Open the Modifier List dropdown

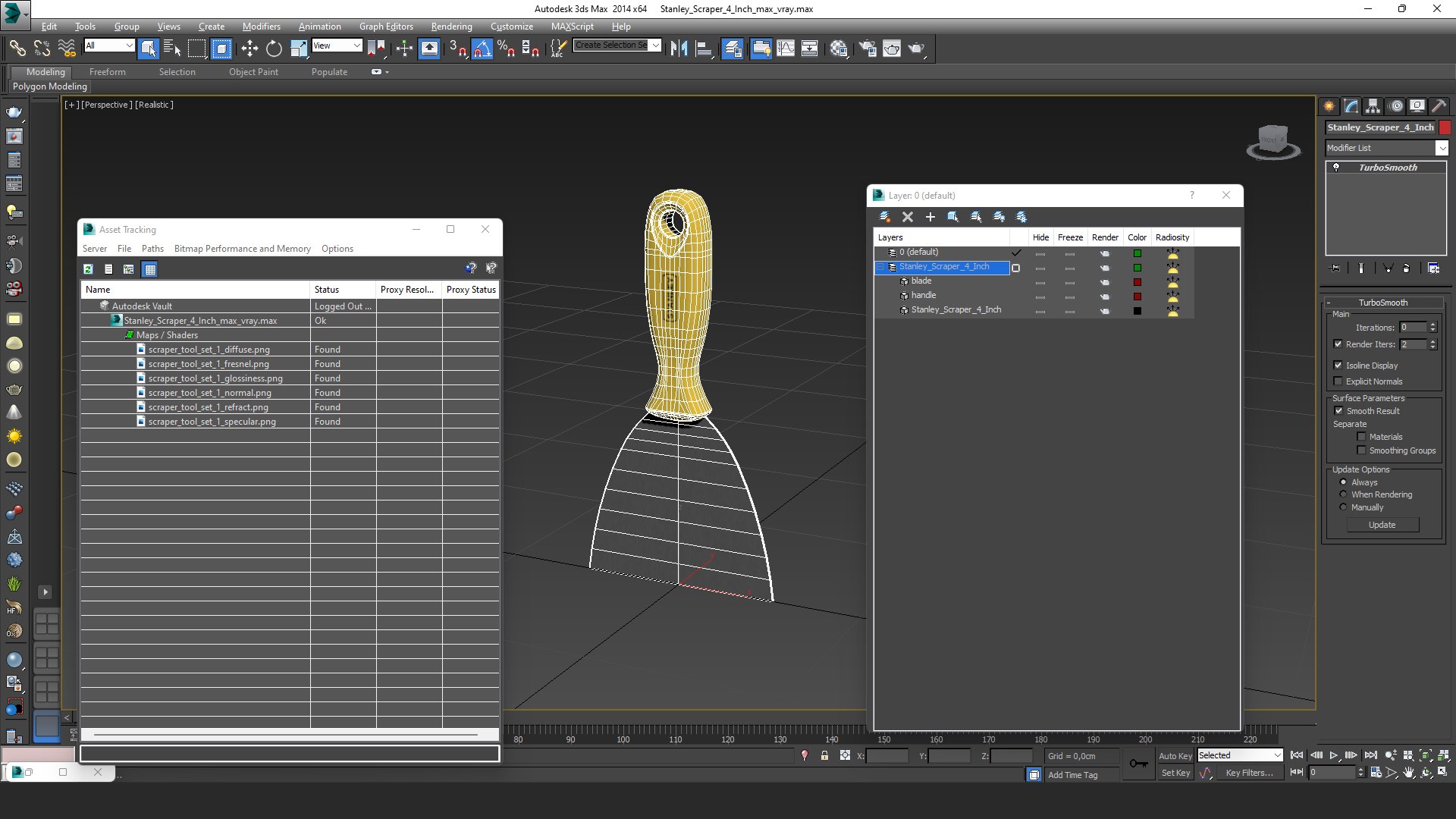pos(1442,148)
